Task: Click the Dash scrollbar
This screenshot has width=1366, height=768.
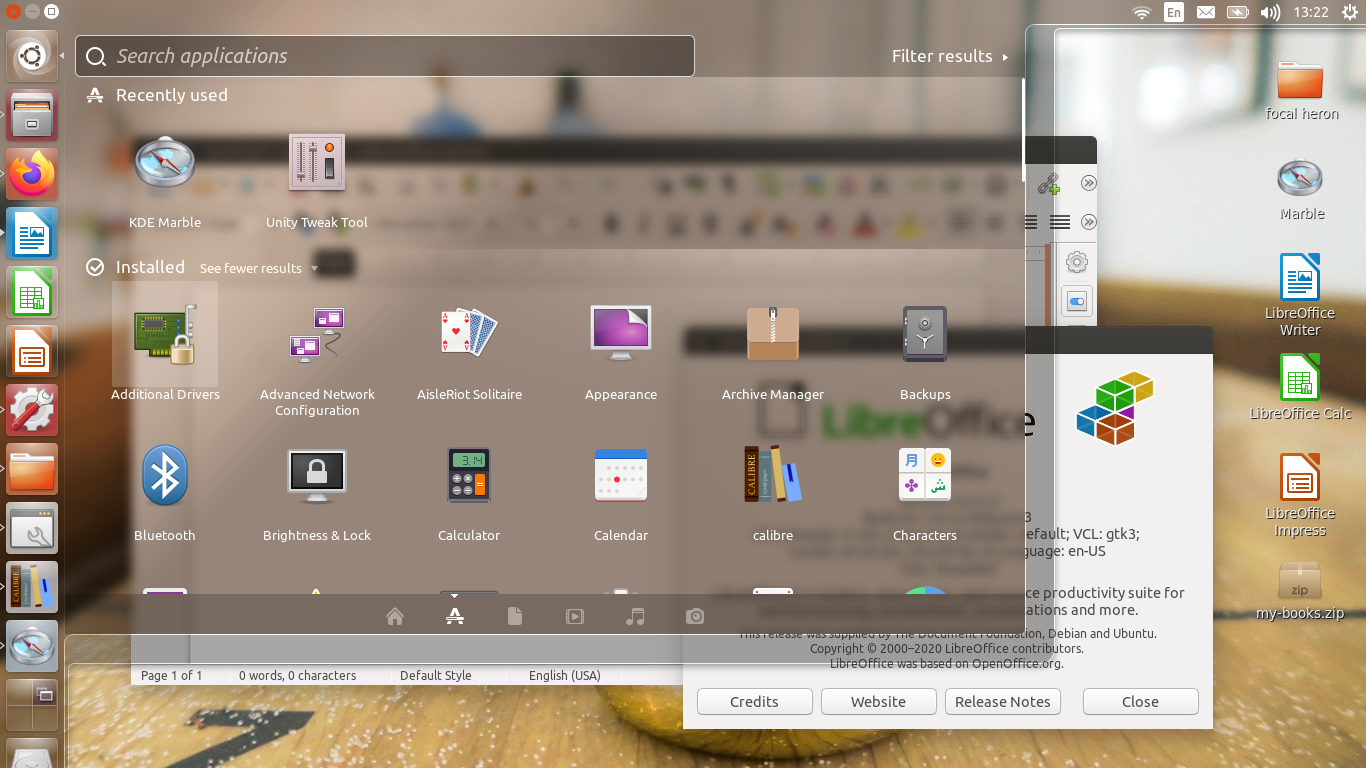Action: pyautogui.click(x=1023, y=130)
